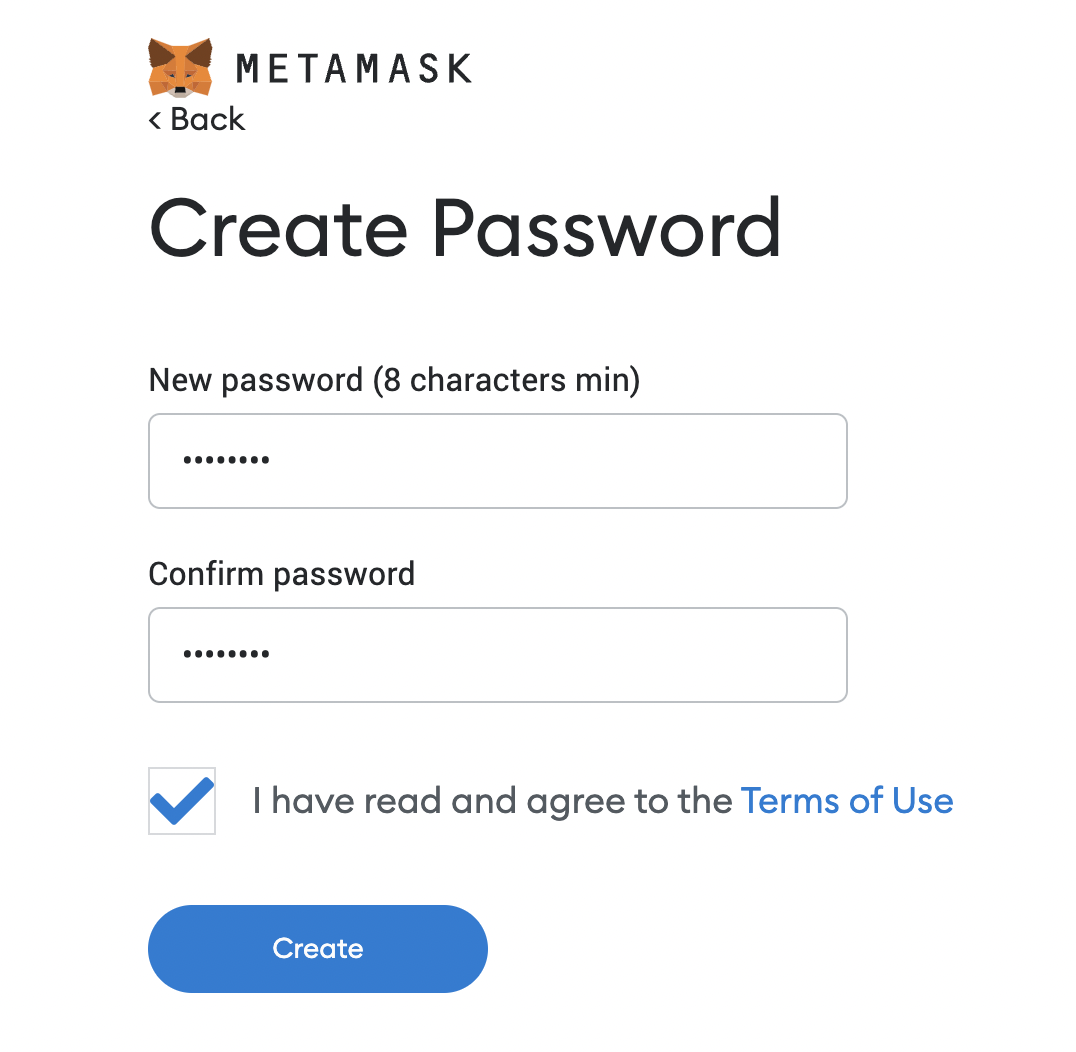Click the left chevron beside Back

coord(155,120)
